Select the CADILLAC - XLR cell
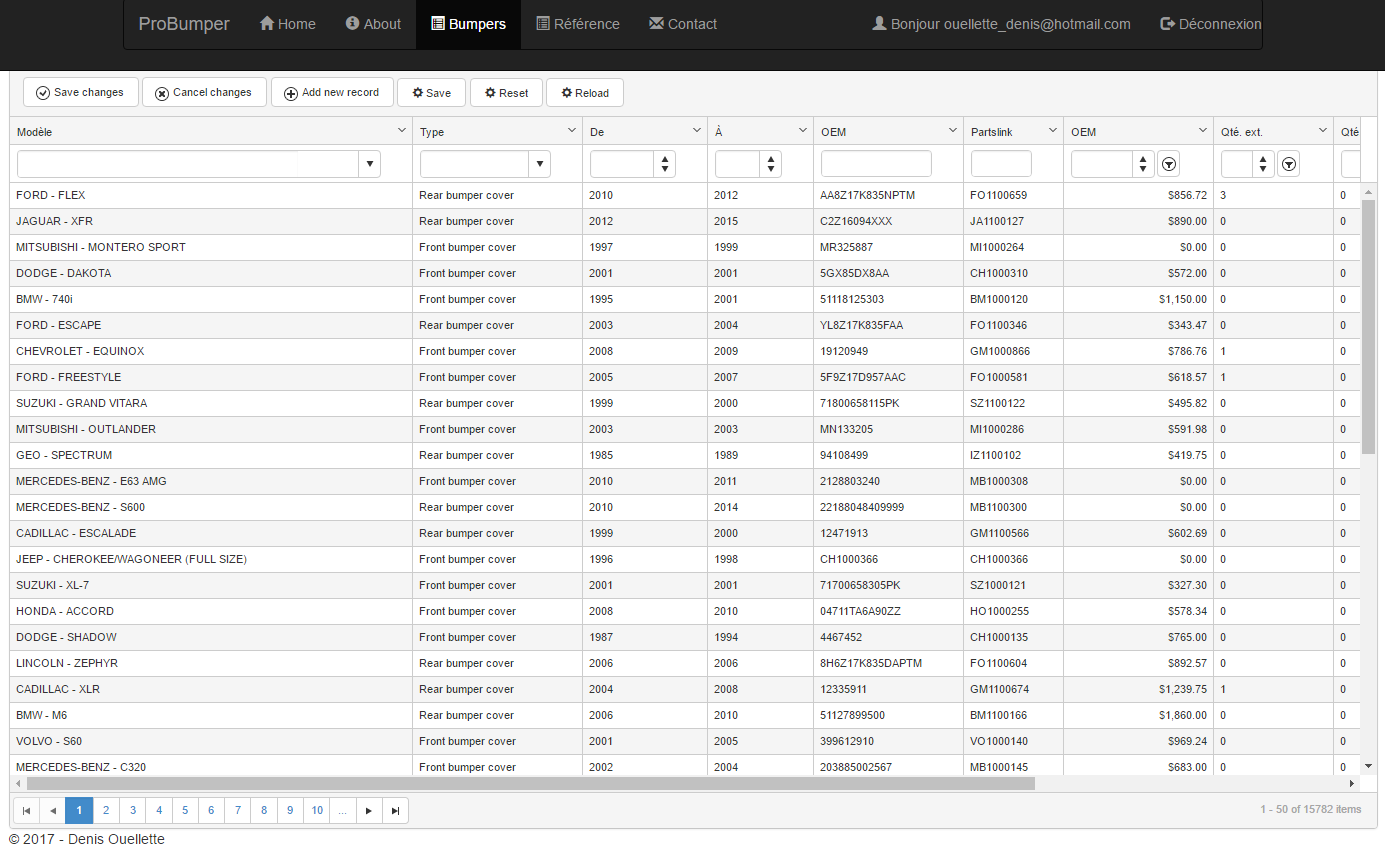The width and height of the screenshot is (1385, 861). point(211,689)
